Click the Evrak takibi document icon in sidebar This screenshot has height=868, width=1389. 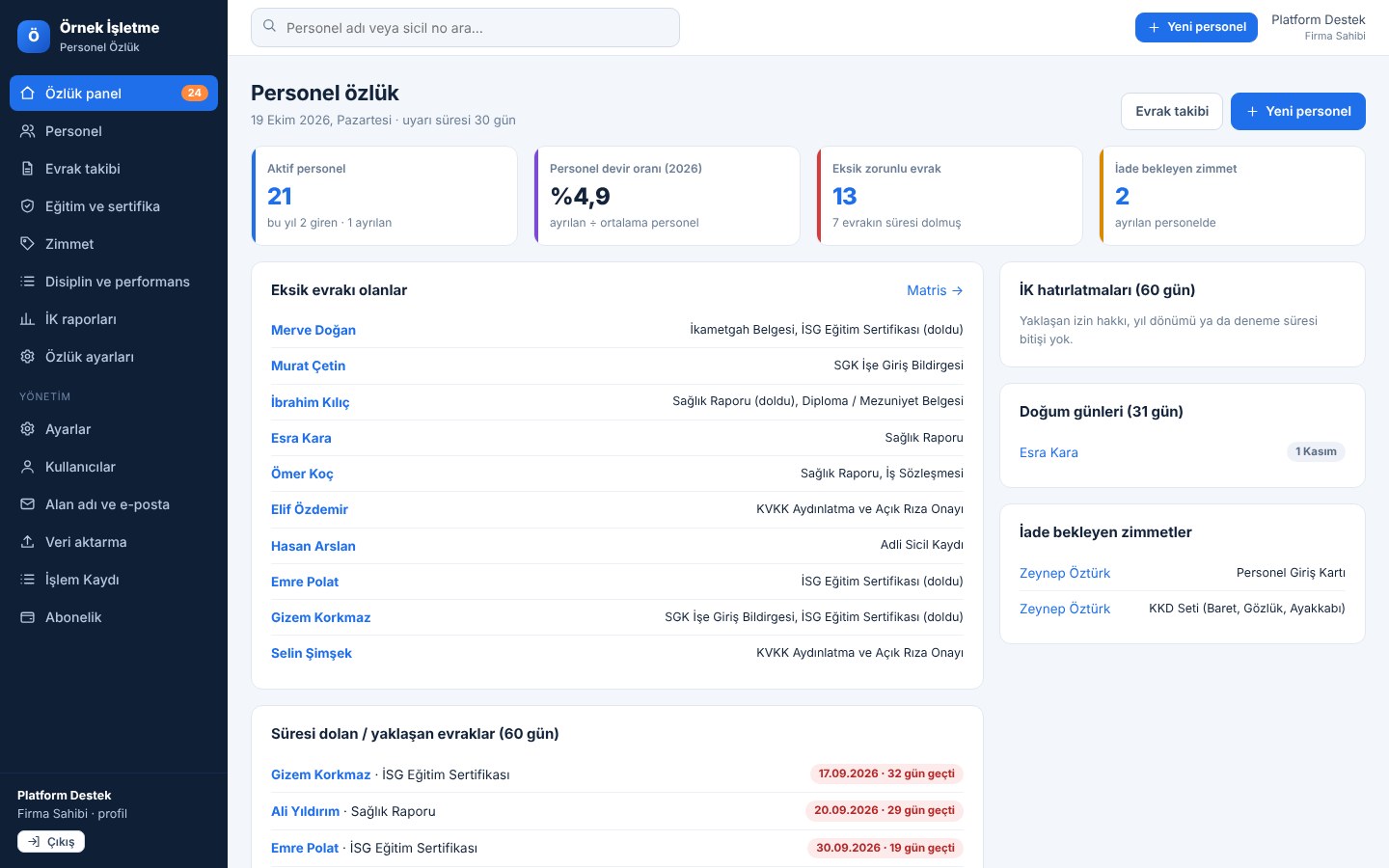(27, 169)
